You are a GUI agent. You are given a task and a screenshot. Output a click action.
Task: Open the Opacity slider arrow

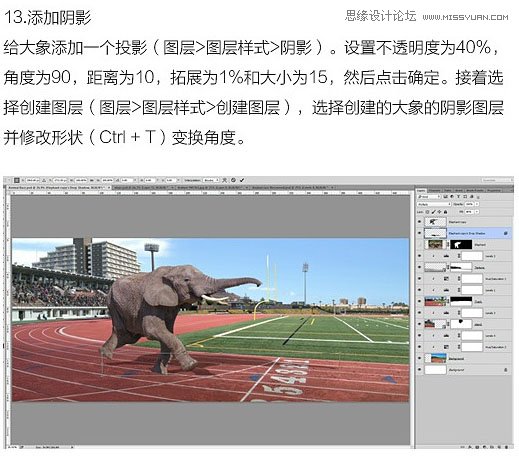click(x=477, y=204)
